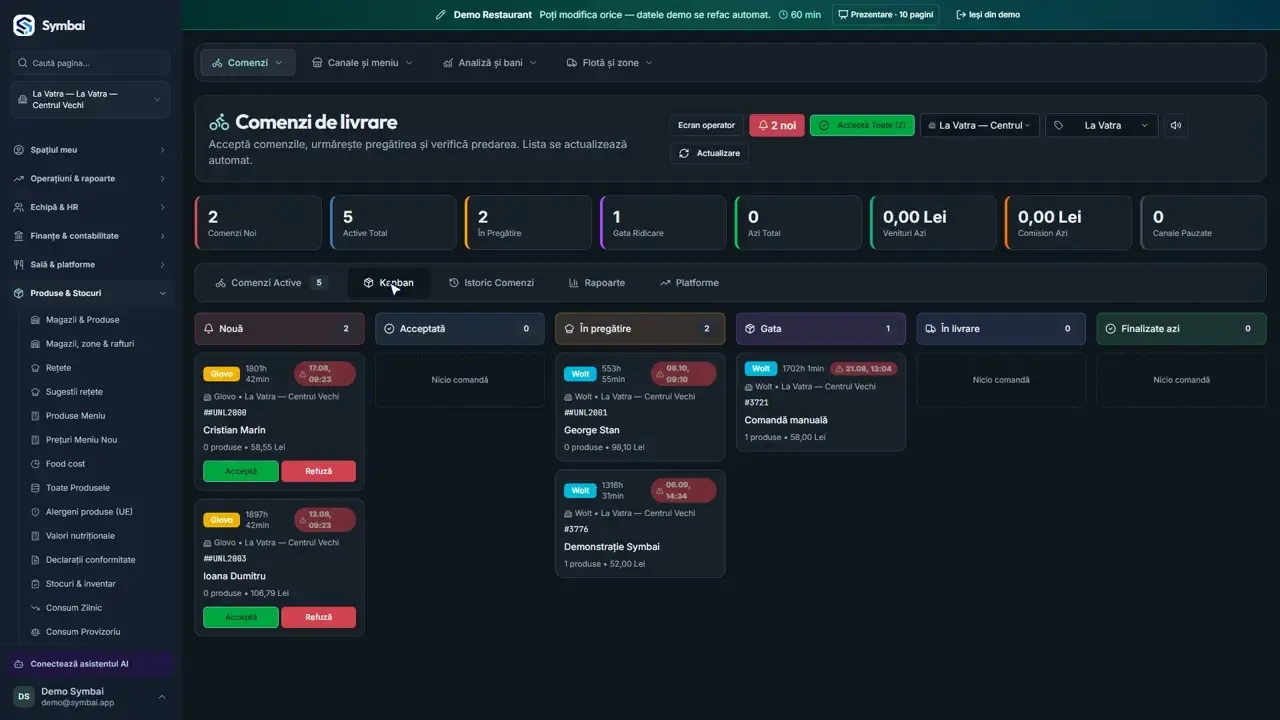Click the Stocuri & inventar icon
The width and height of the screenshot is (1280, 720).
click(x=36, y=584)
